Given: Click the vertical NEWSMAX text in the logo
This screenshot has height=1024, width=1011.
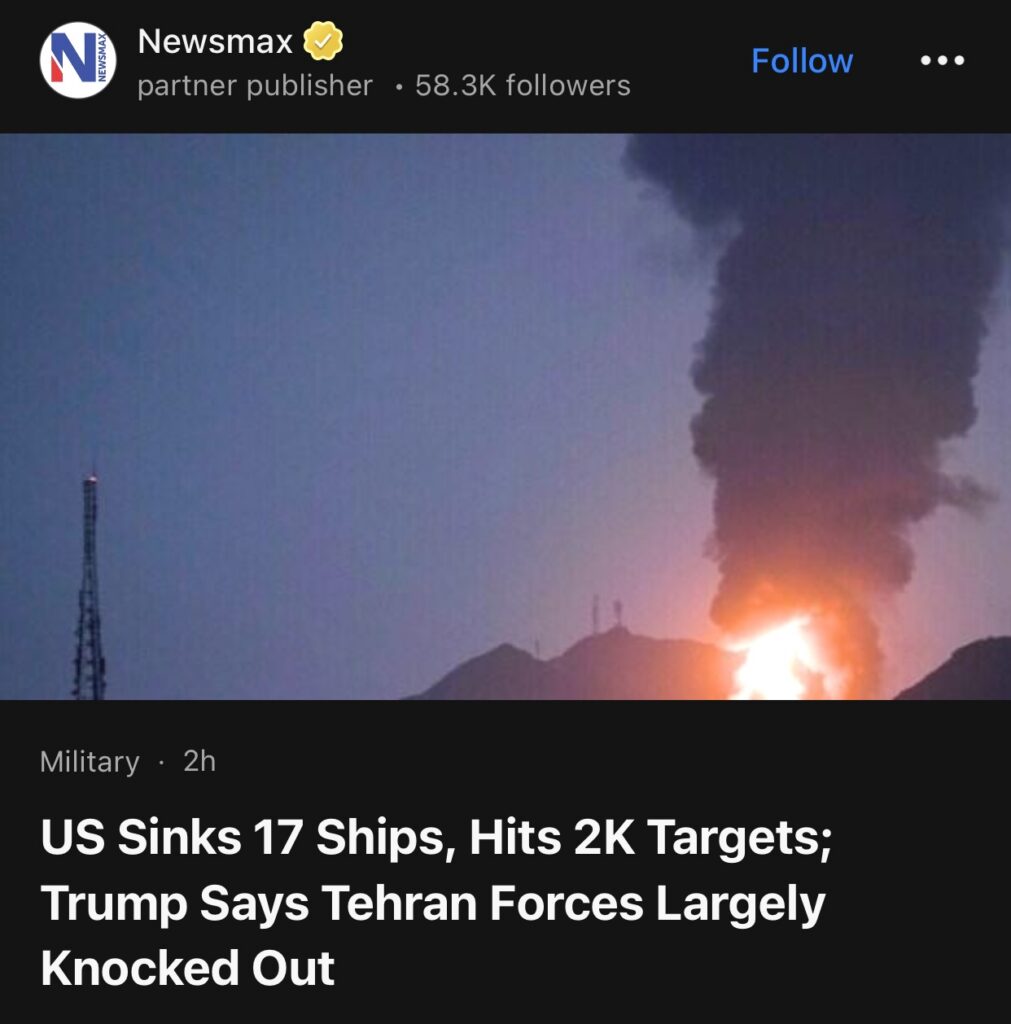Looking at the screenshot, I should pos(101,60).
